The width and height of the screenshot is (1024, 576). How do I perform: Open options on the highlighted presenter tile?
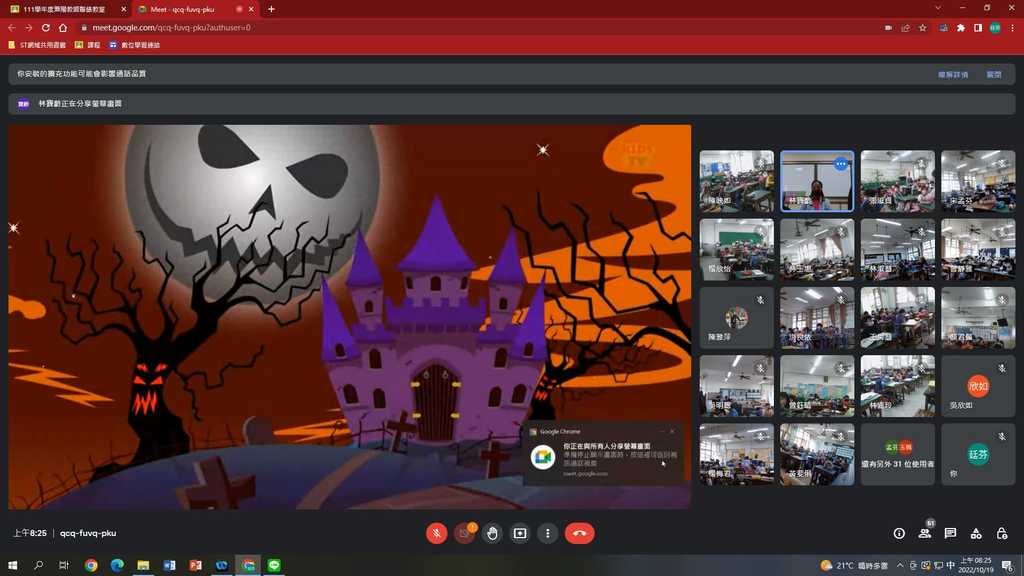[840, 164]
